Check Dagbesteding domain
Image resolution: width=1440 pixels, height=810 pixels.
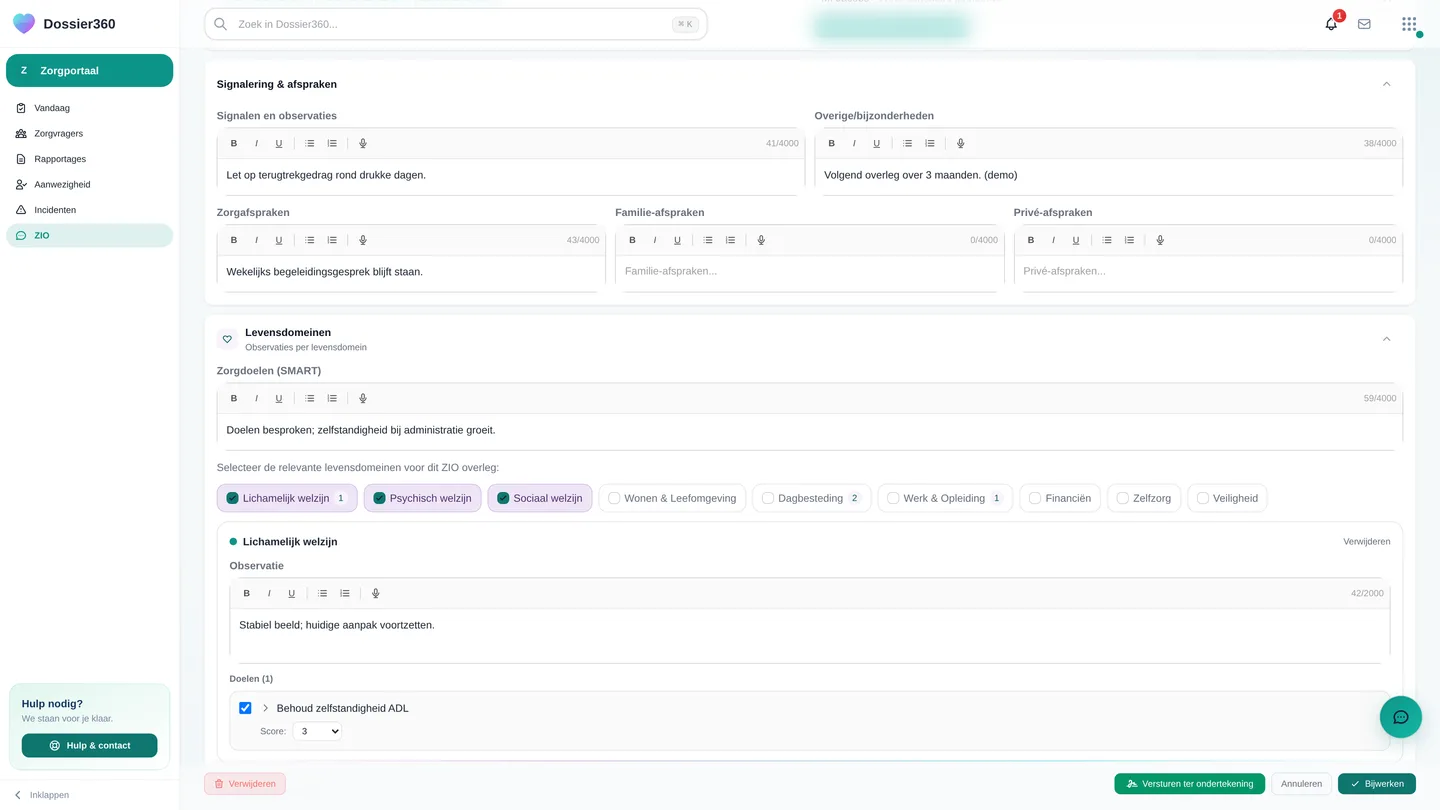tap(768, 498)
